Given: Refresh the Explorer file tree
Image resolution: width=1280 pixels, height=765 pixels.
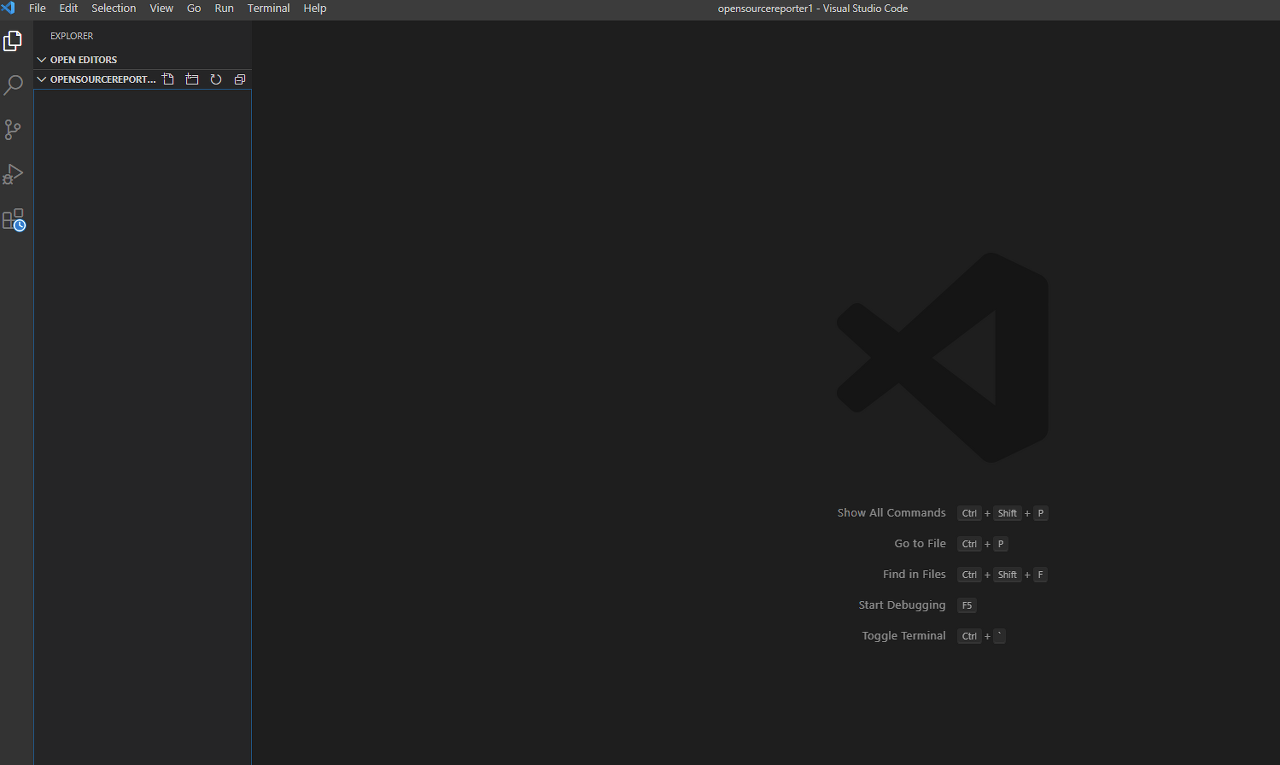Looking at the screenshot, I should [x=216, y=79].
